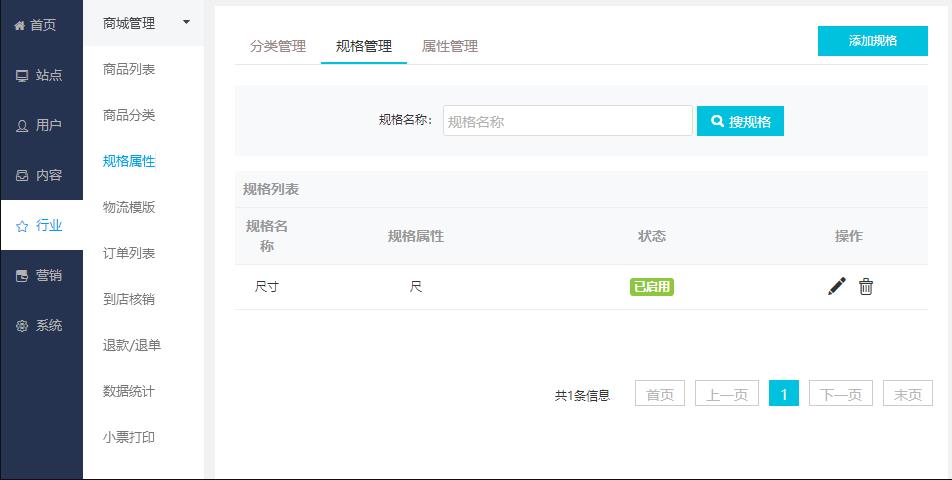
Task: Click the 尺寸 spec name cell
Action: click(267, 286)
